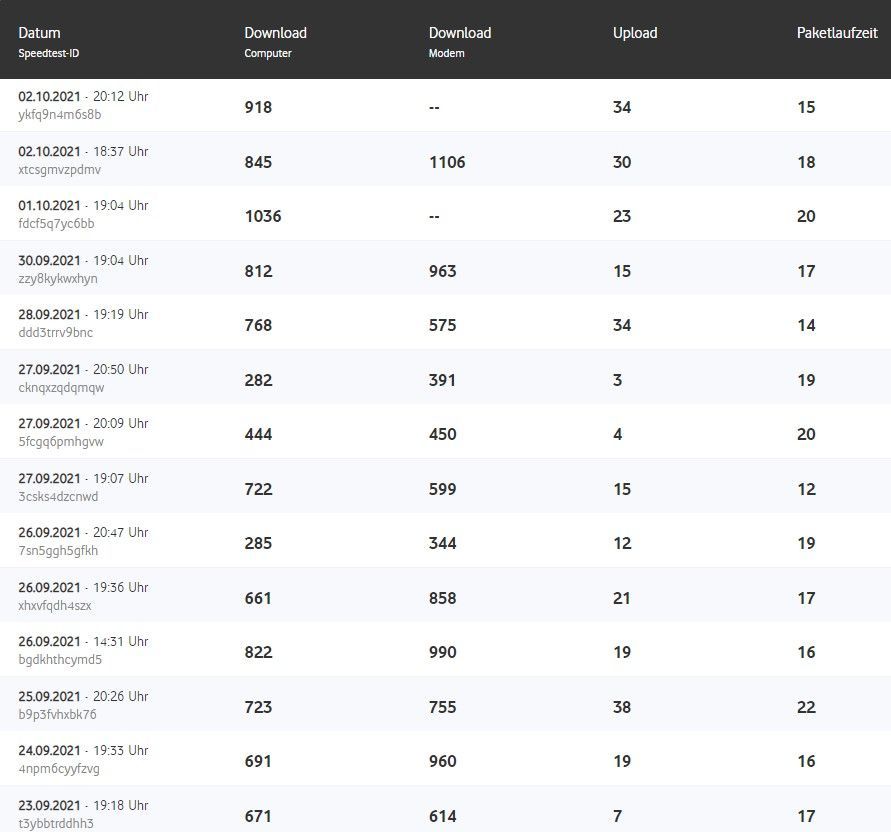Click computer download value 671
The width and height of the screenshot is (891, 832).
(259, 817)
